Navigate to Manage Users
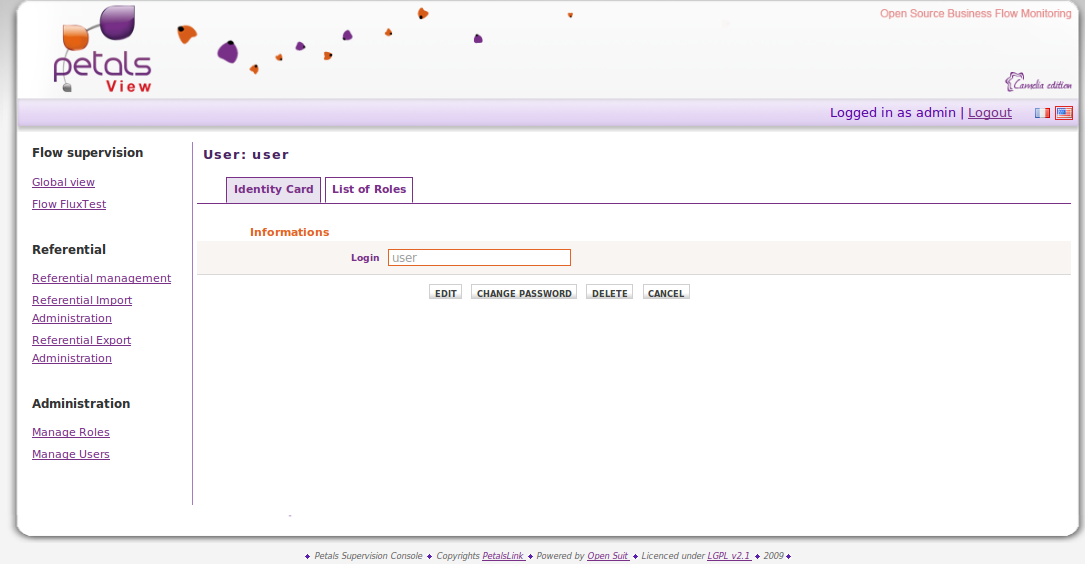The width and height of the screenshot is (1085, 564). pyautogui.click(x=71, y=454)
